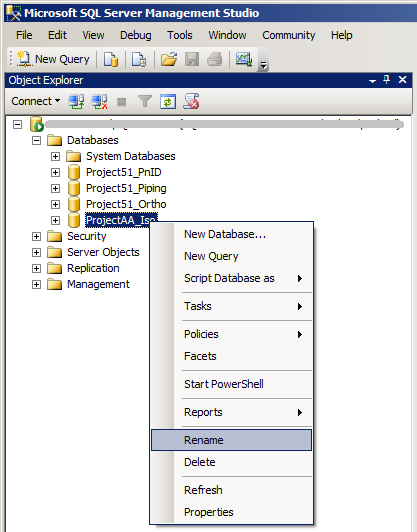Open the Tools menu
Image resolution: width=417 pixels, height=532 pixels.
[180, 35]
